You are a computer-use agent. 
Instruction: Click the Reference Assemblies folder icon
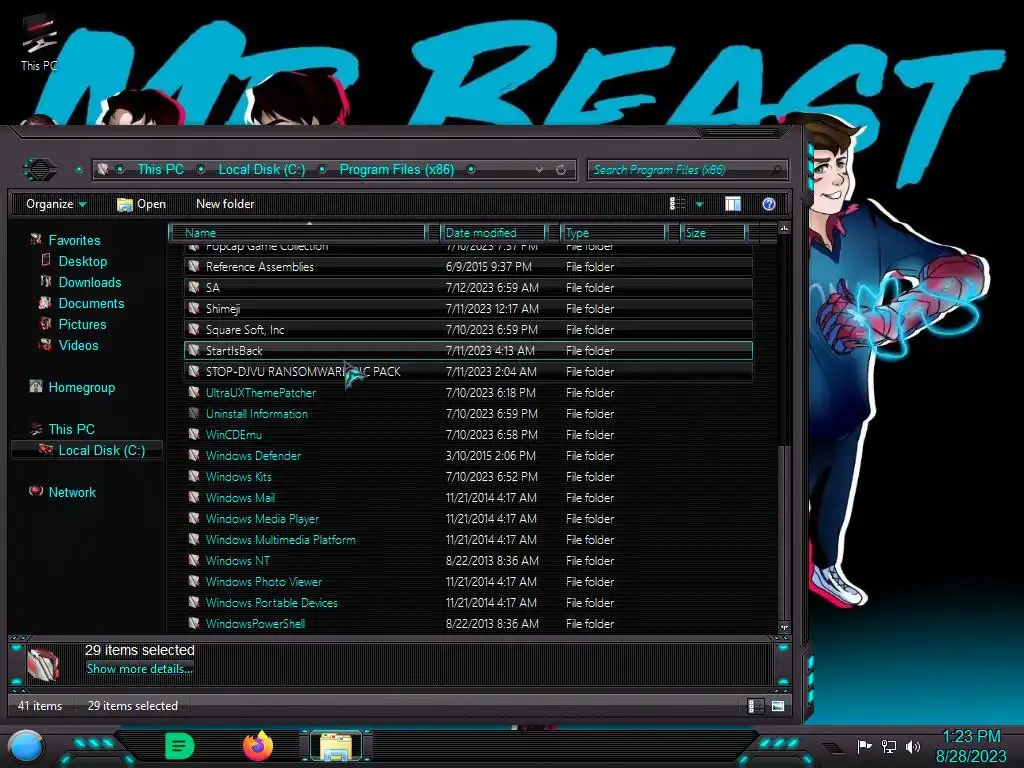(193, 266)
